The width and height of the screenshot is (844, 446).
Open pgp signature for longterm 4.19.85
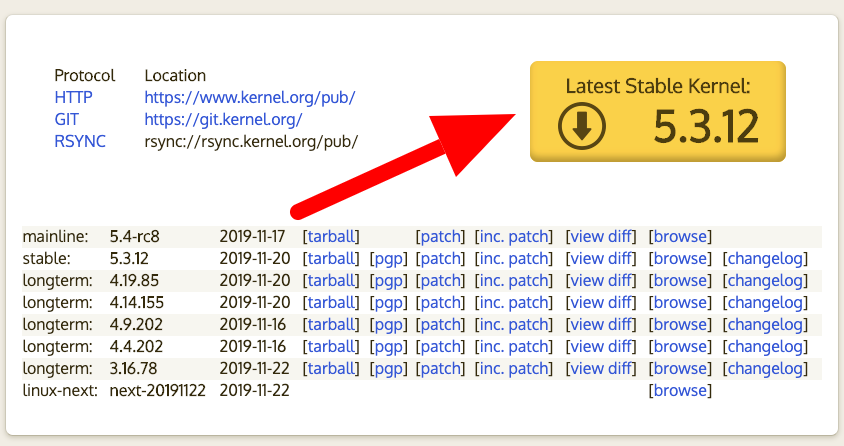tap(388, 281)
